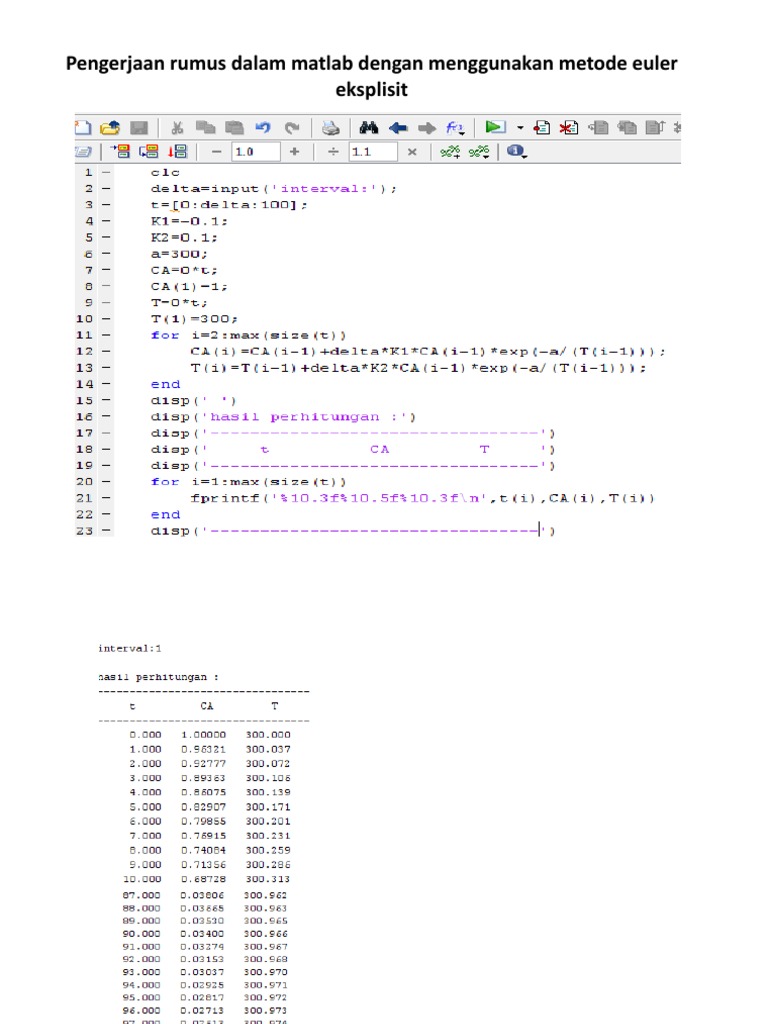The height and width of the screenshot is (1024, 768).
Task: Expand the Run button dropdown arrow
Action: pyautogui.click(x=520, y=128)
